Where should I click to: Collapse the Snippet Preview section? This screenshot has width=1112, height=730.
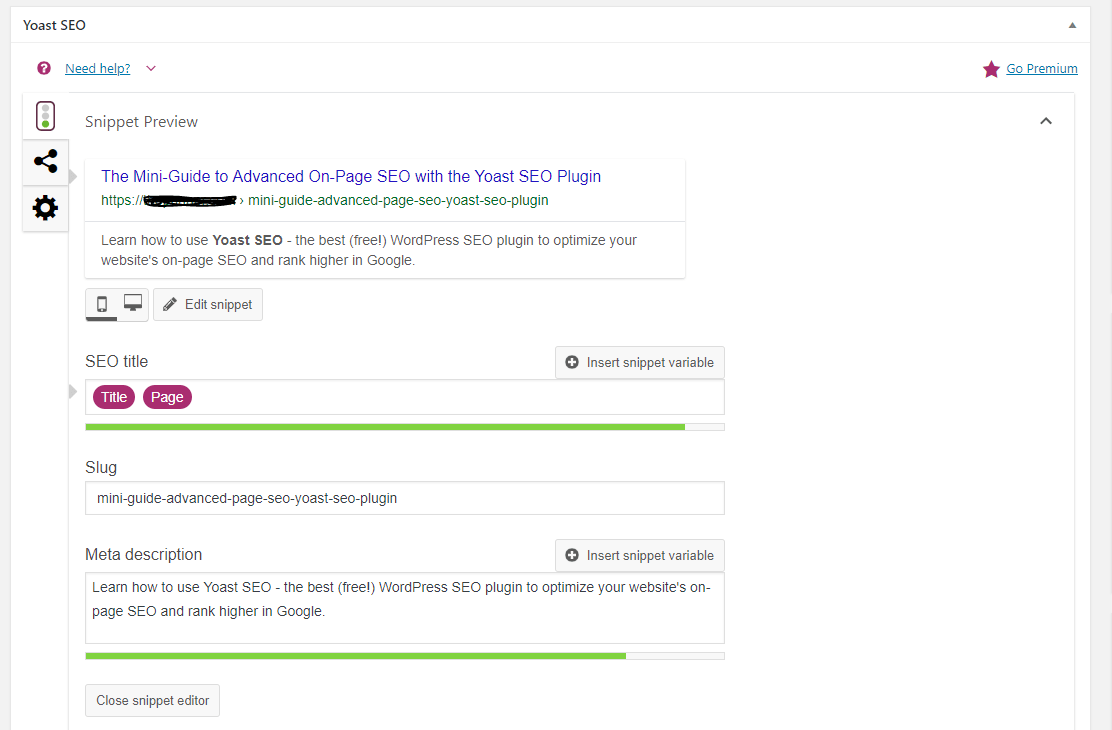point(1045,121)
